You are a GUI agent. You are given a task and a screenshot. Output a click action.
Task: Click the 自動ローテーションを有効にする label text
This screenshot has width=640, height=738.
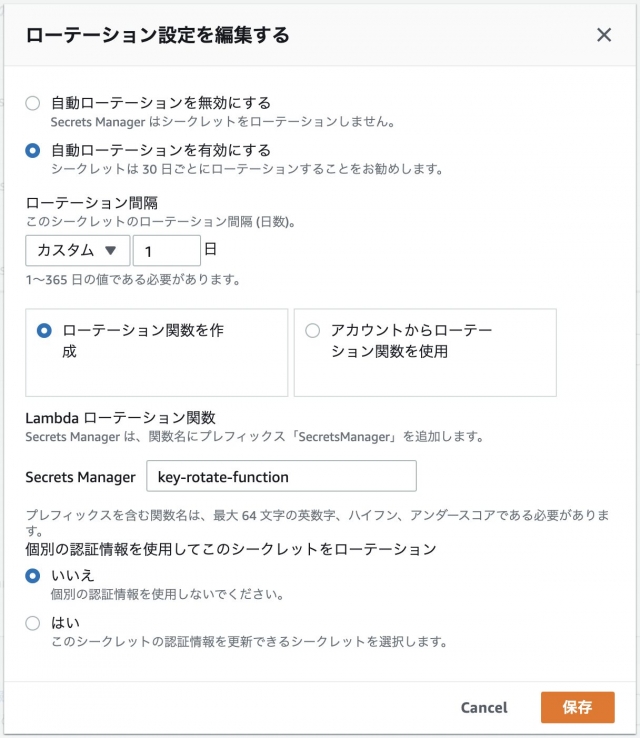[x=161, y=150]
